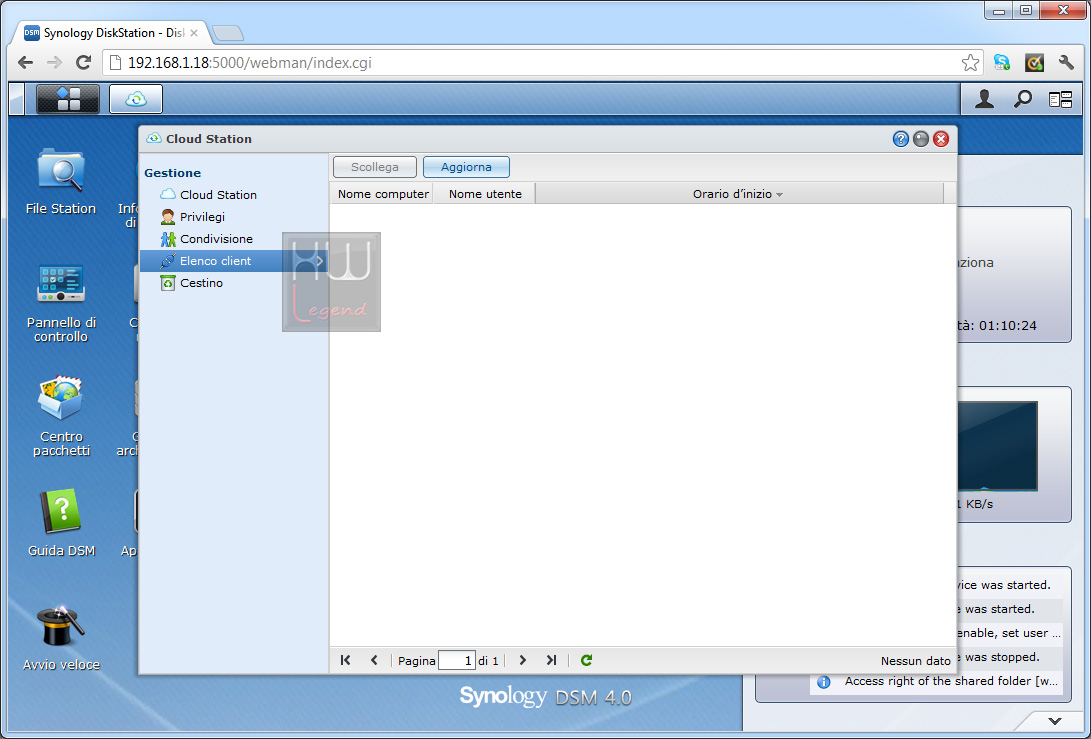Bookmark page with the star icon

(x=970, y=63)
